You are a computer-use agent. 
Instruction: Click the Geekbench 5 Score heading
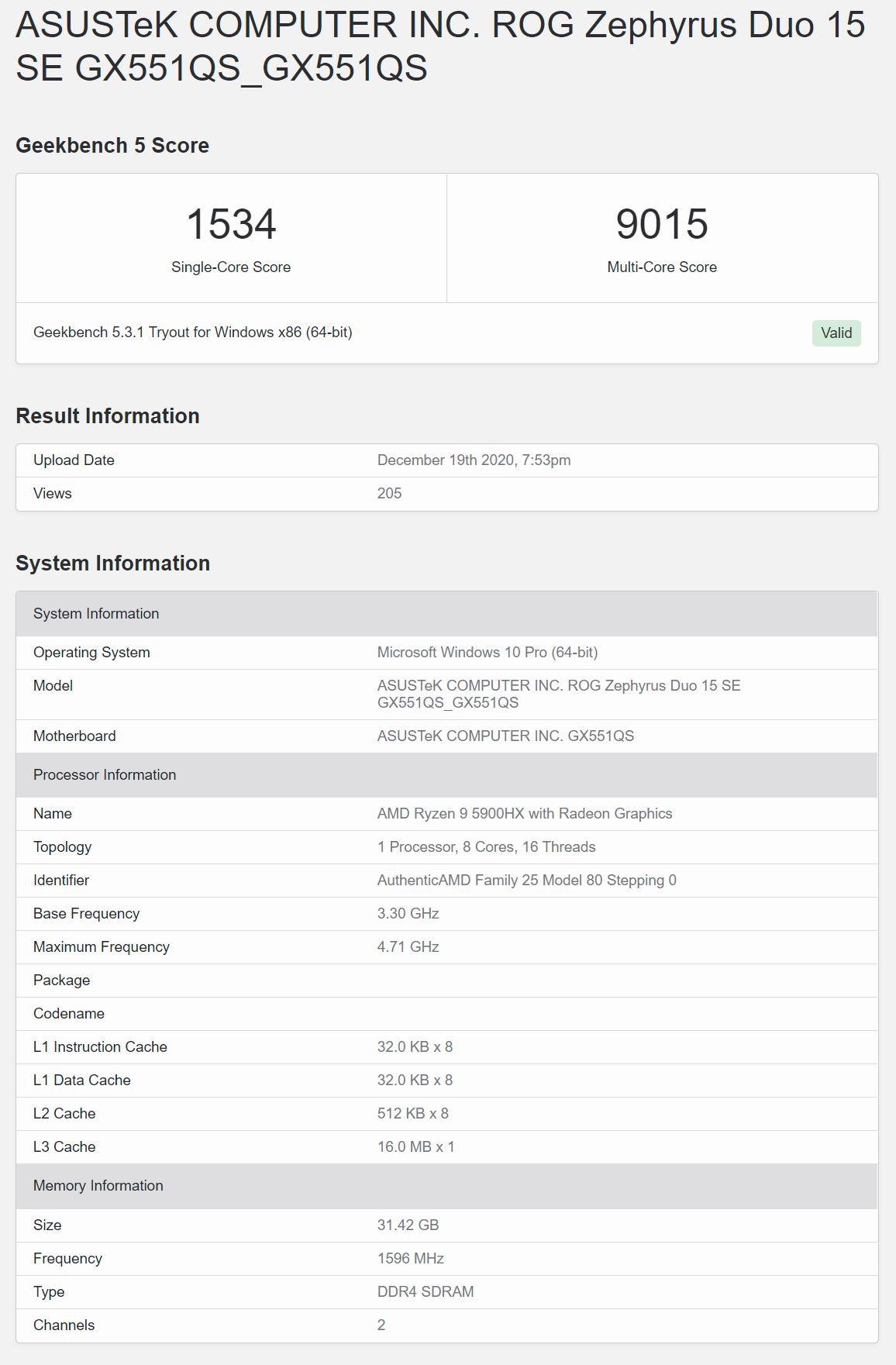pyautogui.click(x=112, y=146)
